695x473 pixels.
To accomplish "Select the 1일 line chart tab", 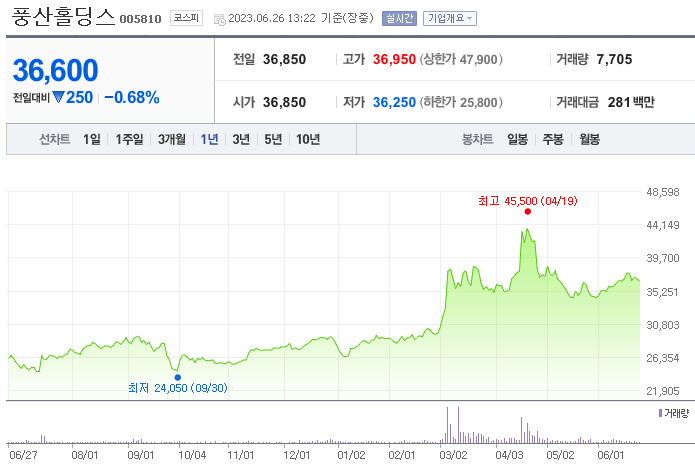I will 92,140.
